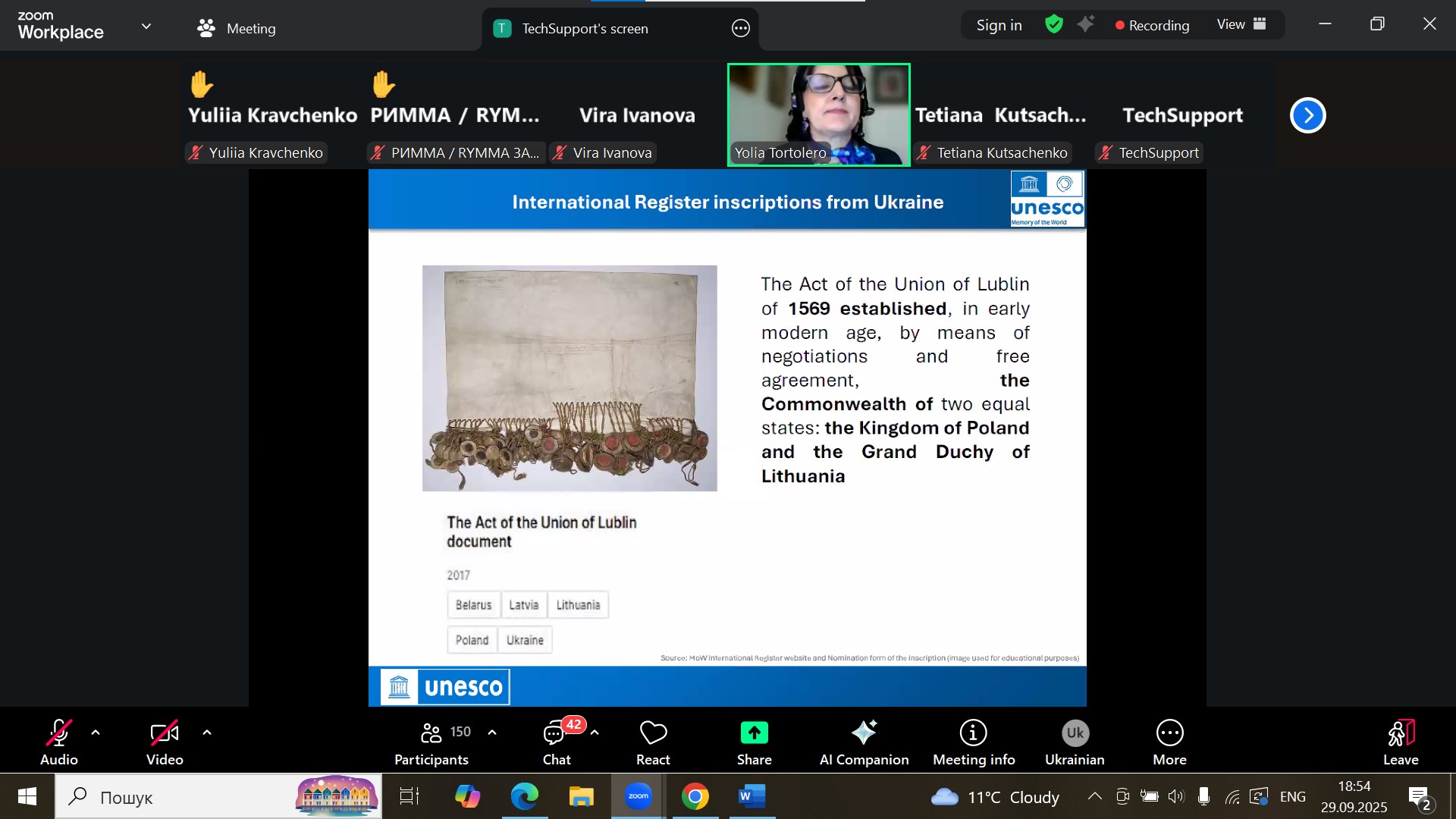Select Yolia Tortolero's video thumbnail

818,114
